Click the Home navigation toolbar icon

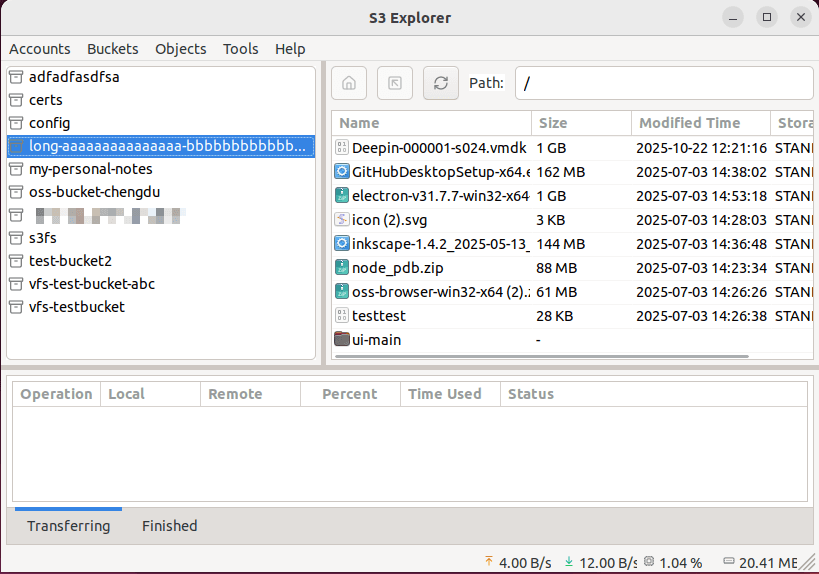348,83
